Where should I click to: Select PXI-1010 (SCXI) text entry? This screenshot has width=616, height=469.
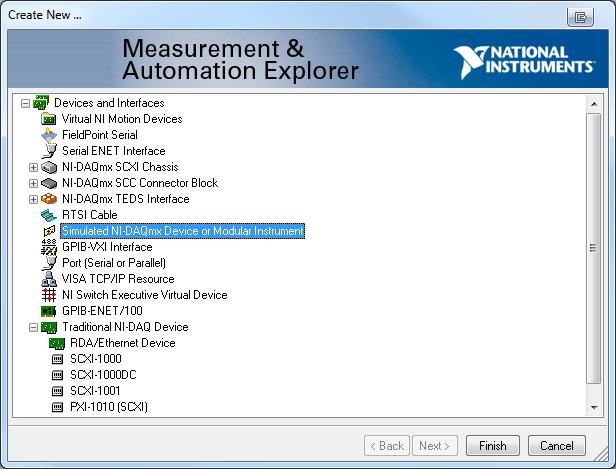tap(109, 407)
